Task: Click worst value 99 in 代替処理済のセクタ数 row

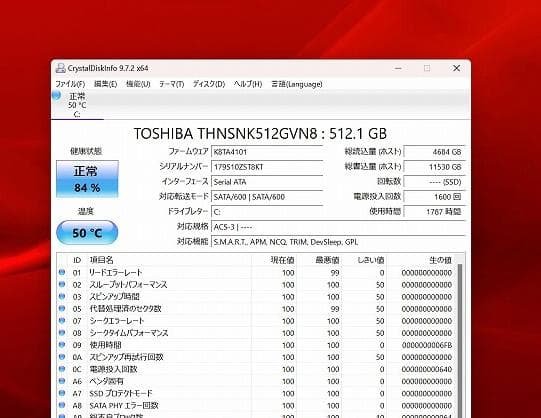Action: tap(335, 309)
